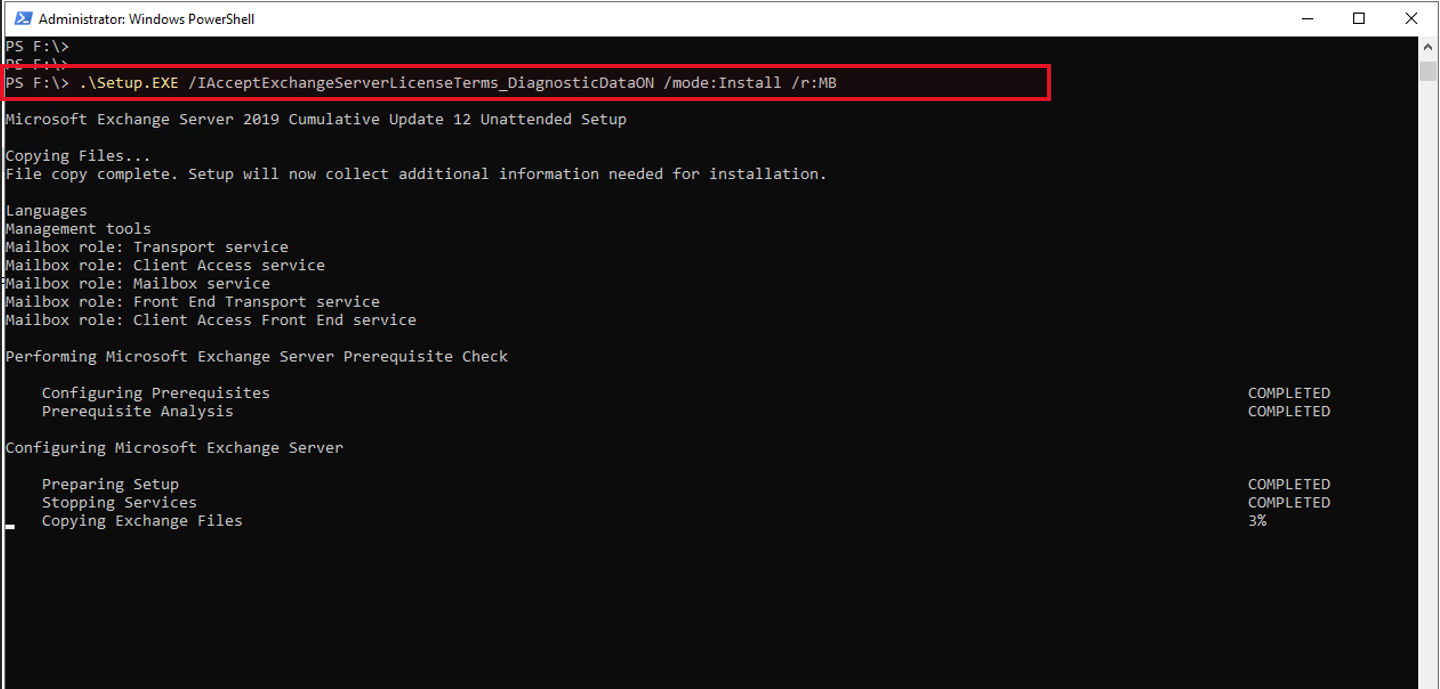Viewport: 1440px width, 689px height.
Task: Click the /r:MB switch in the command
Action: tap(815, 82)
